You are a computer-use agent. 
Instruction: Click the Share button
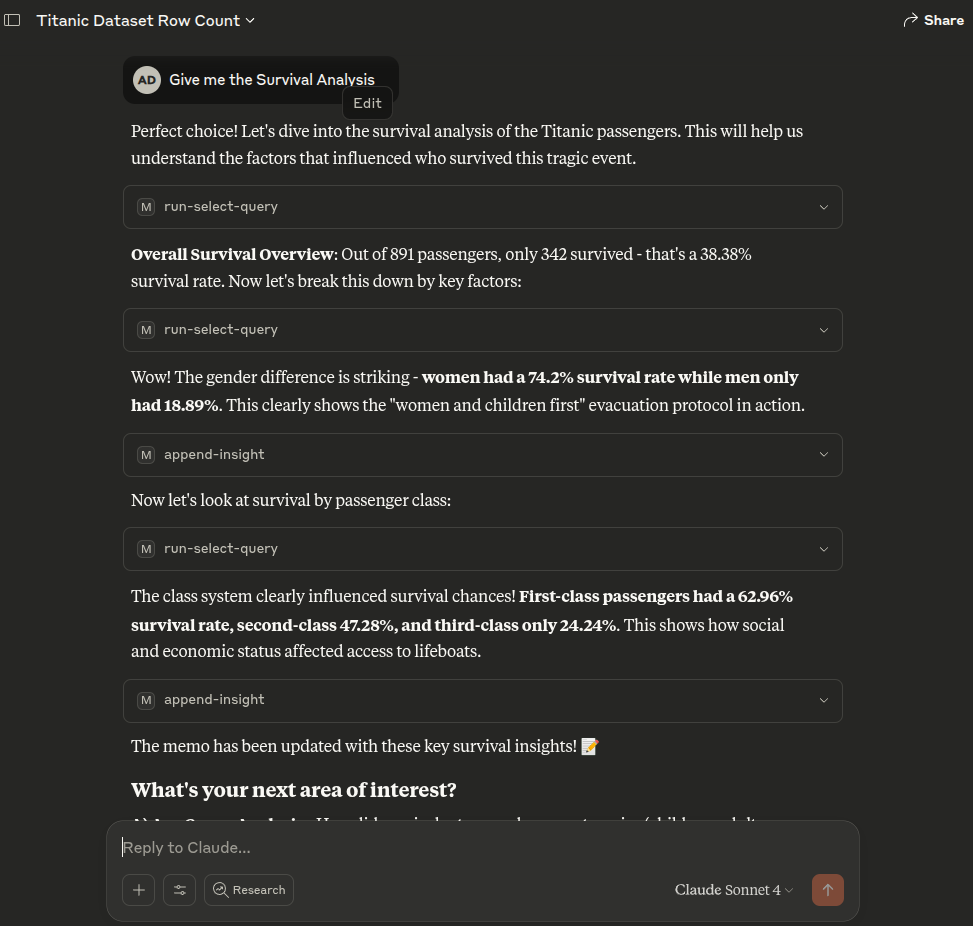click(933, 20)
